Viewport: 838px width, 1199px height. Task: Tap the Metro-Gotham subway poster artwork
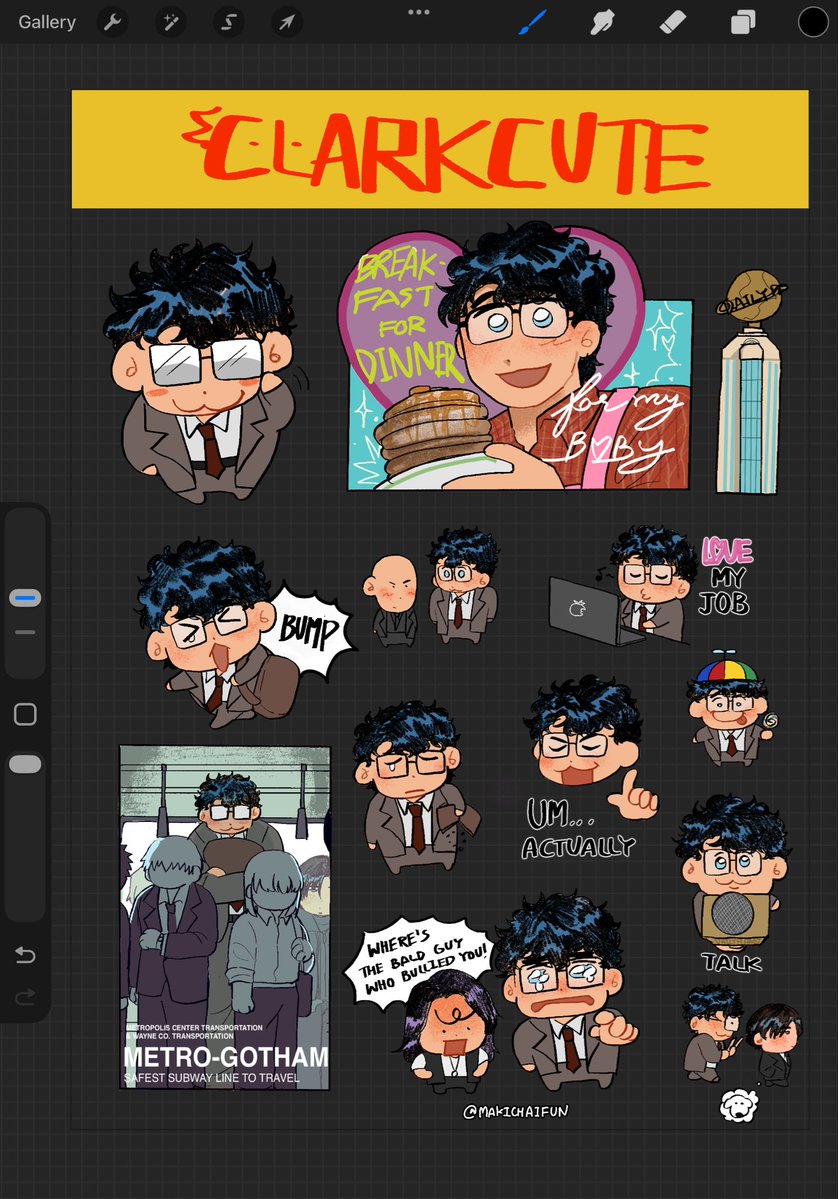225,918
